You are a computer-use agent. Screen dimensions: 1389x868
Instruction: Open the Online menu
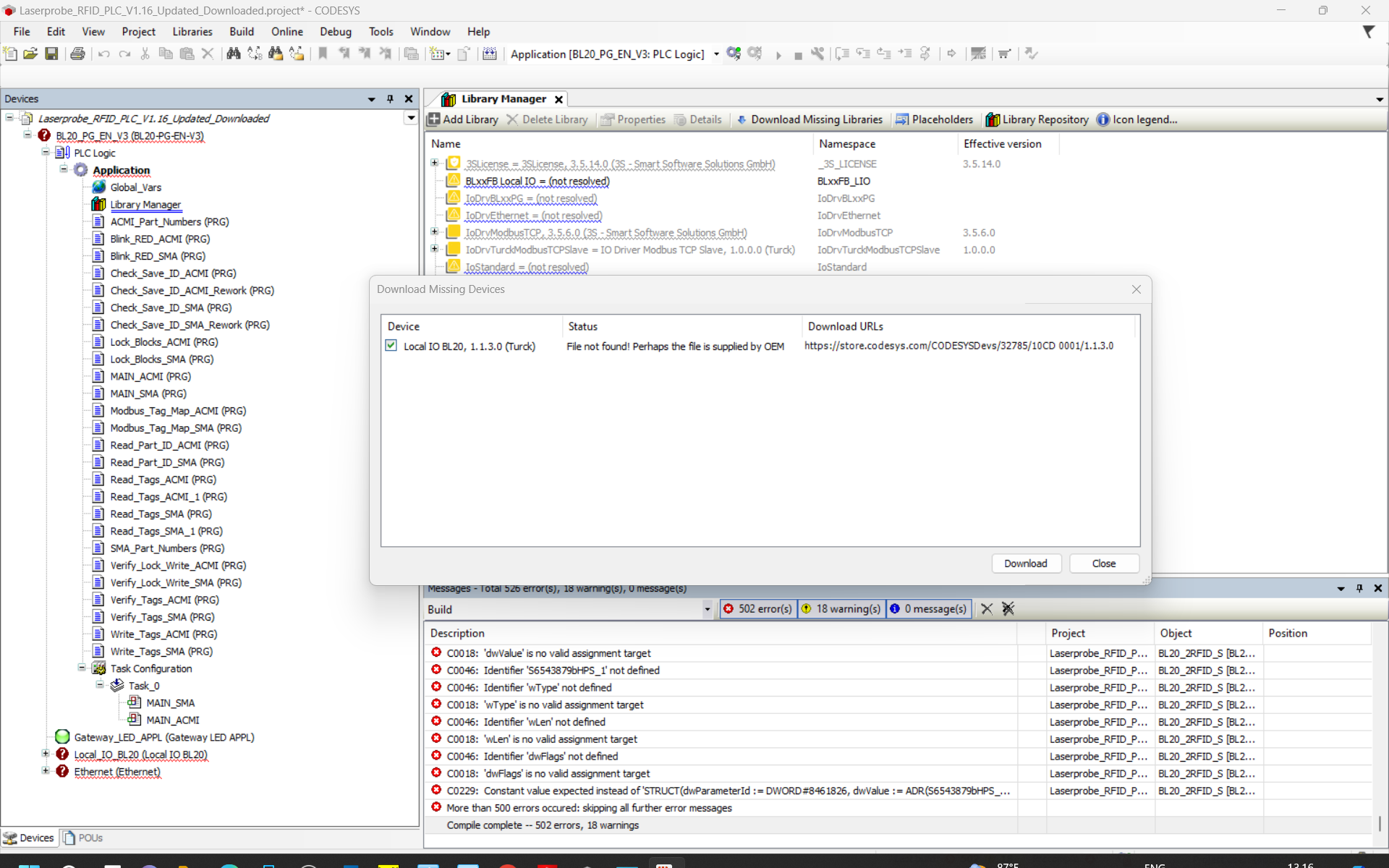286,31
